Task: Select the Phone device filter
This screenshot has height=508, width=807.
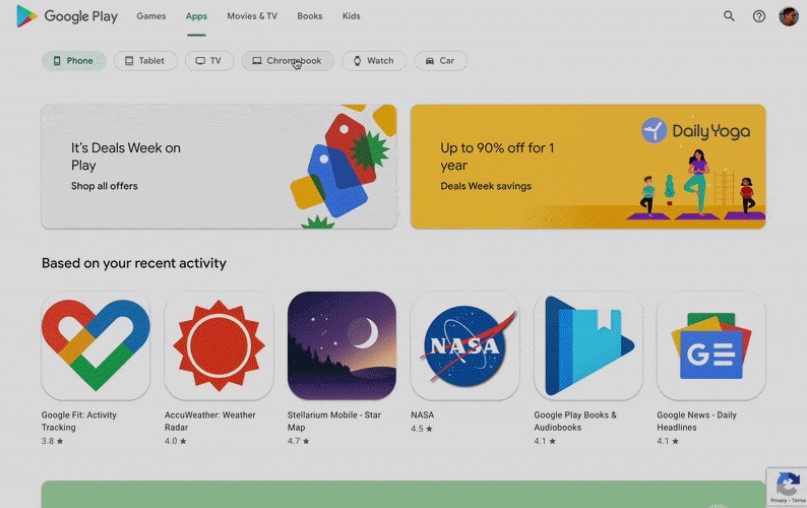Action: (74, 61)
